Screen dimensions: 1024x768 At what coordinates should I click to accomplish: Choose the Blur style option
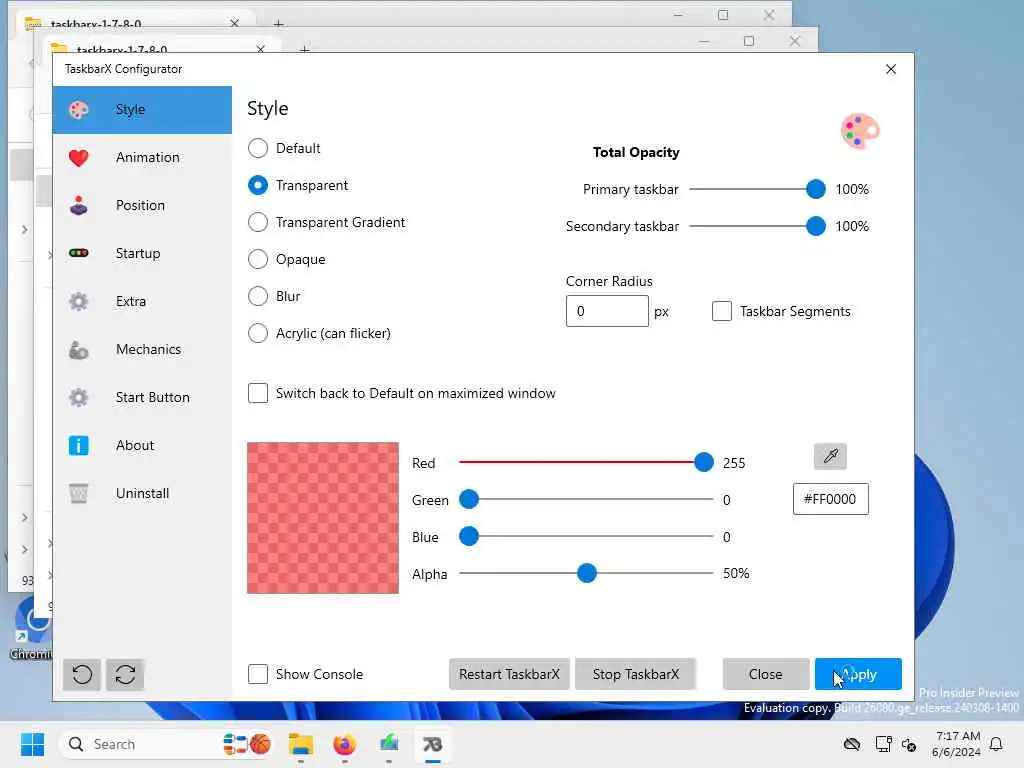coord(258,296)
